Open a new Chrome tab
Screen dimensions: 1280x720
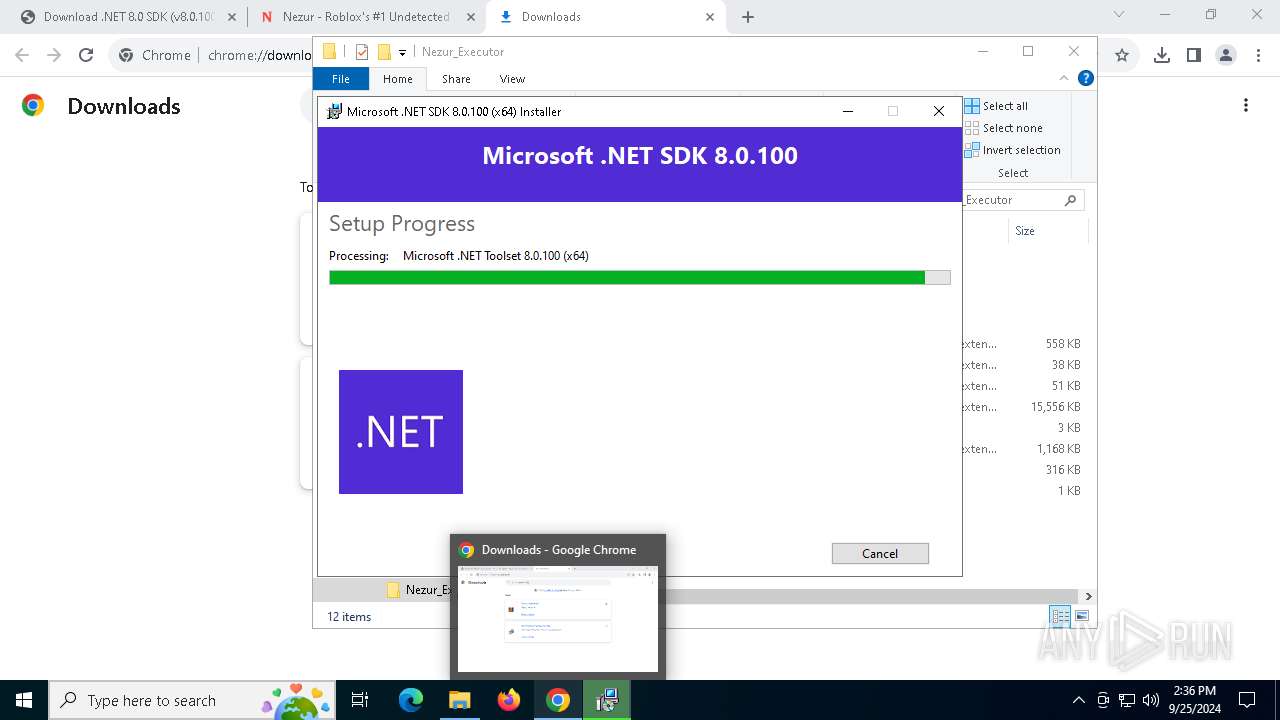coord(748,17)
